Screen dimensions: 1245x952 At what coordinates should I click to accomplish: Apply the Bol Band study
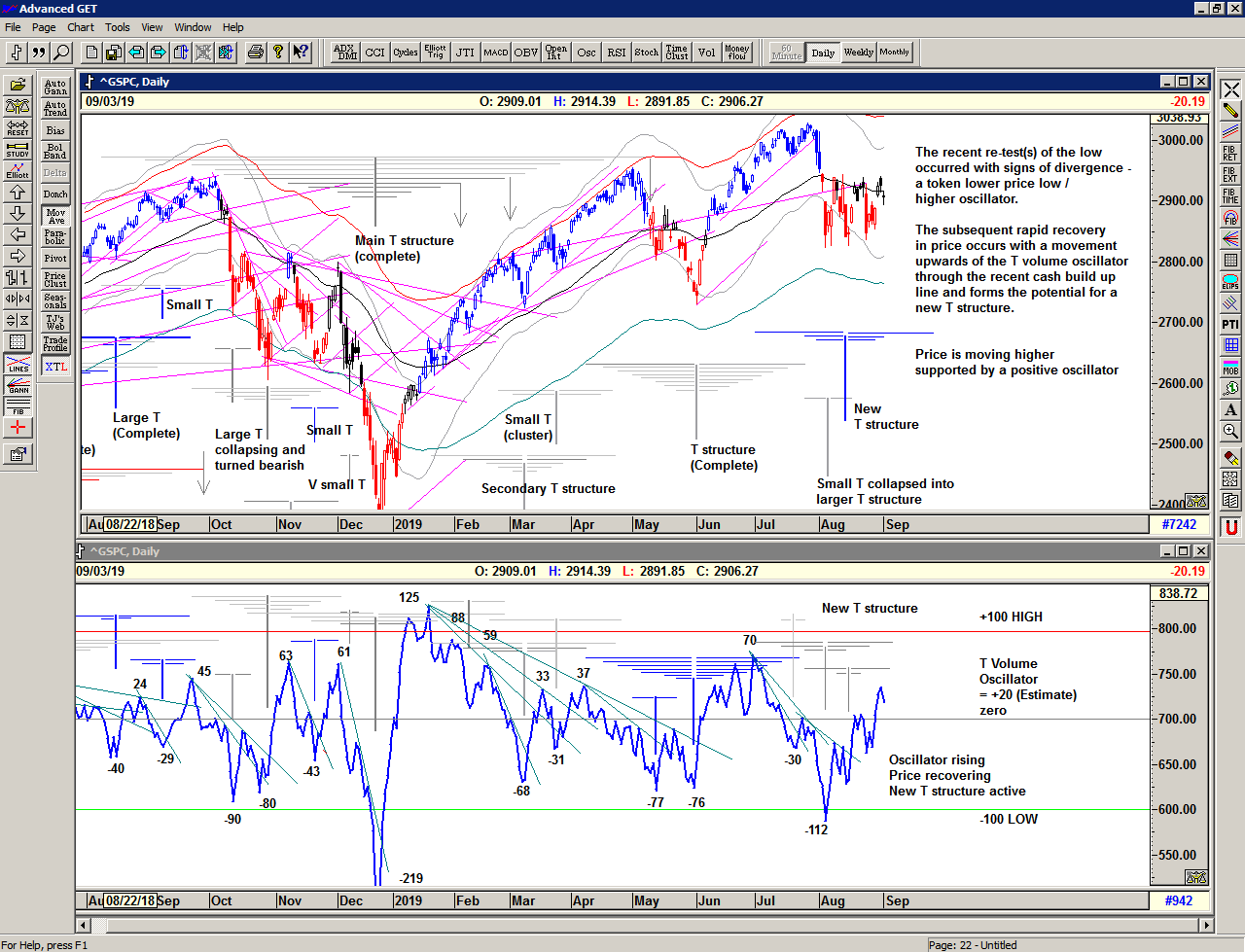pyautogui.click(x=55, y=151)
